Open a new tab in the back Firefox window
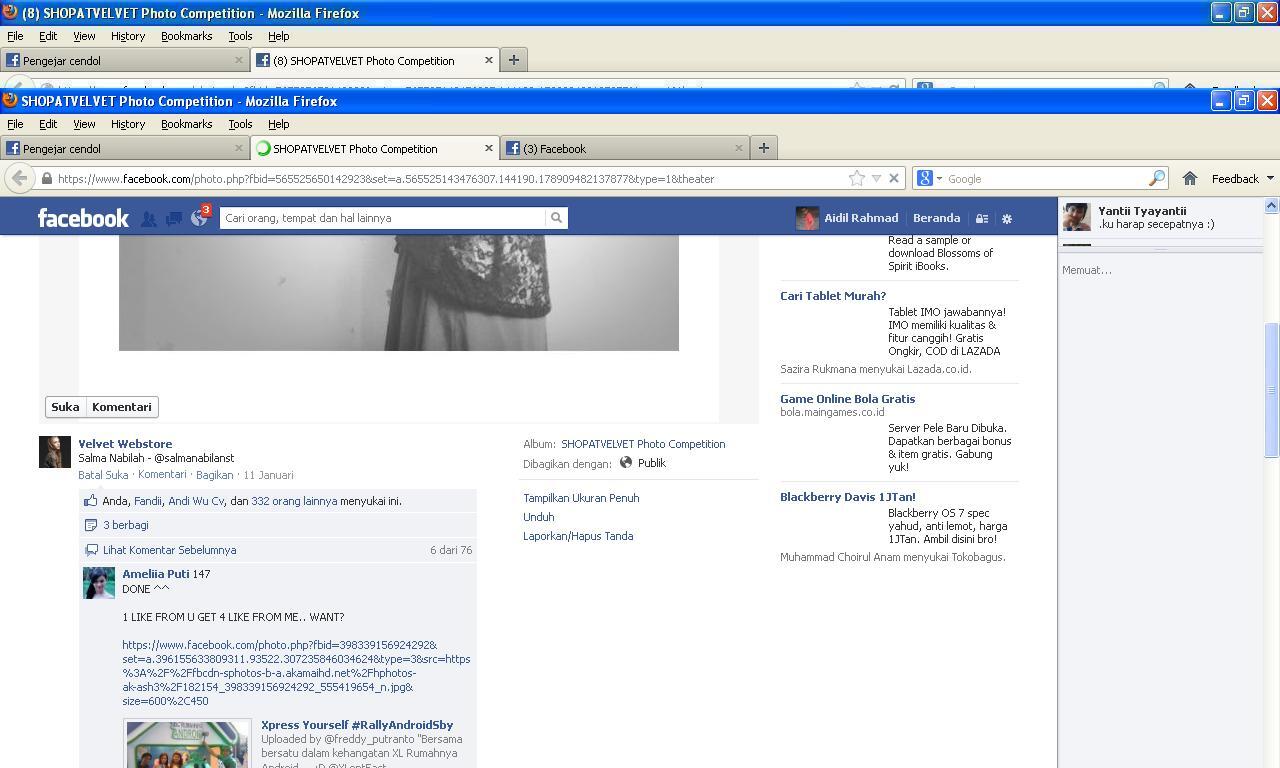 [x=513, y=60]
